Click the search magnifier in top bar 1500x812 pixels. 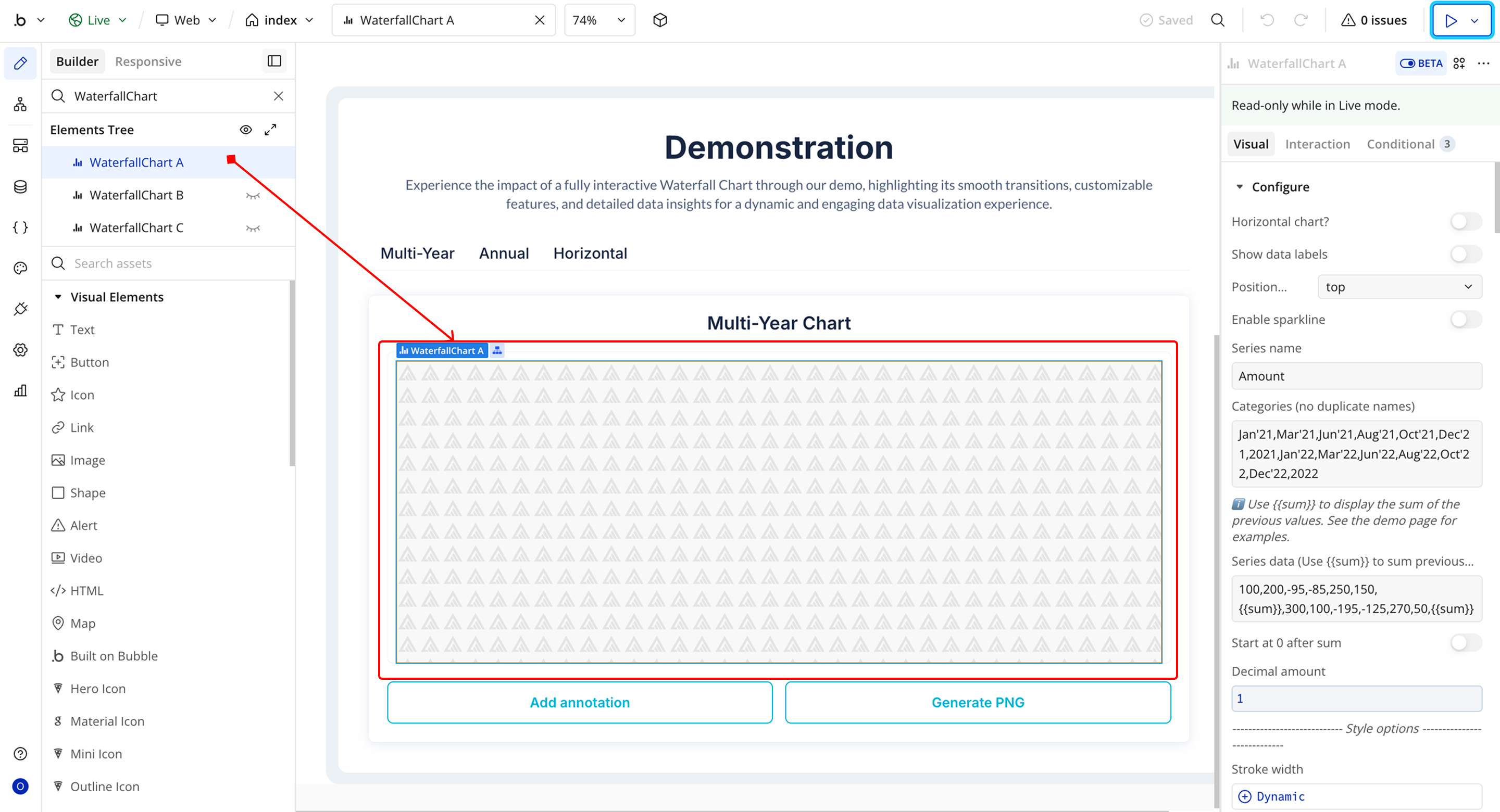(1217, 20)
